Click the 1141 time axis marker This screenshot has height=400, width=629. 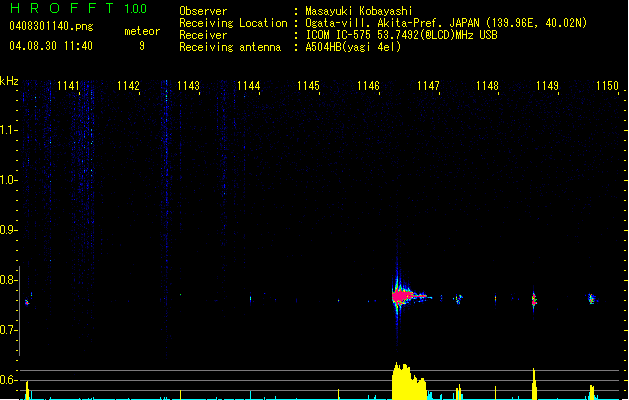point(68,86)
